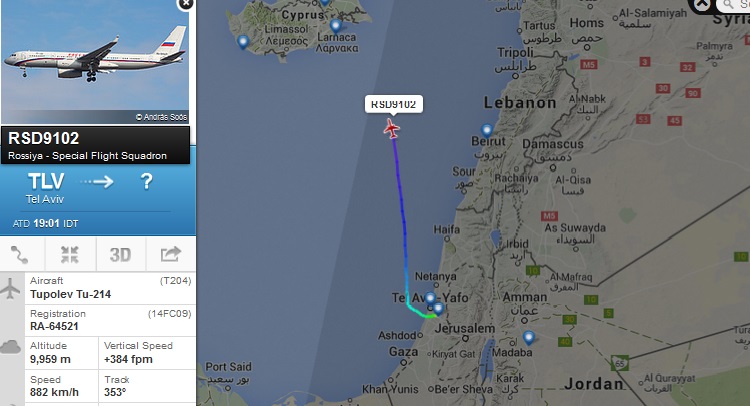Viewport: 750px width, 406px height.
Task: Click the search magnifier field at top right
Action: 734,5
